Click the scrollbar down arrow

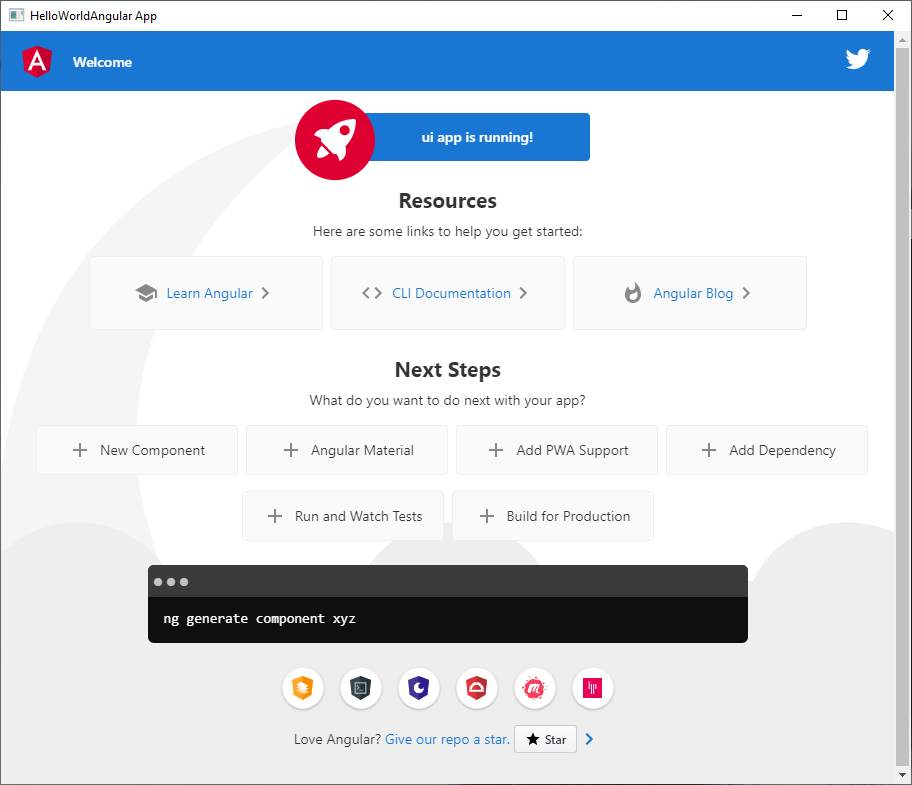tap(902, 775)
